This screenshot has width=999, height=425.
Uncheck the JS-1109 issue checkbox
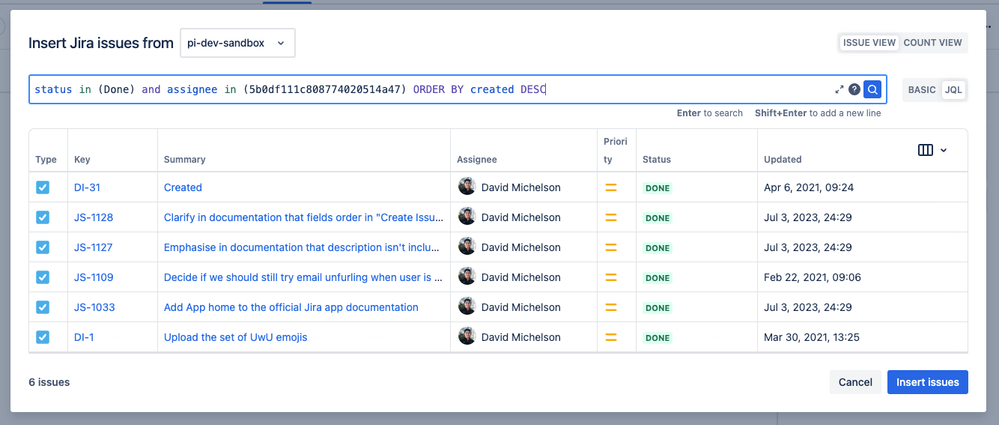[43, 277]
